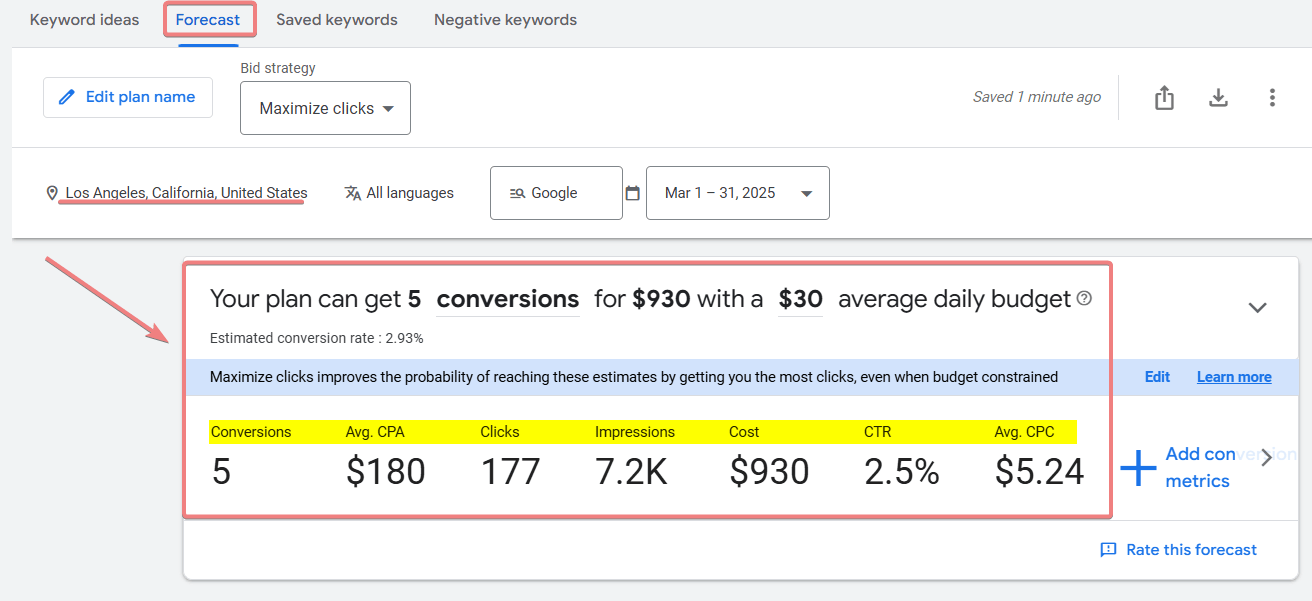
Task: Click the blue plus icon for conversion metrics
Action: coord(1138,468)
